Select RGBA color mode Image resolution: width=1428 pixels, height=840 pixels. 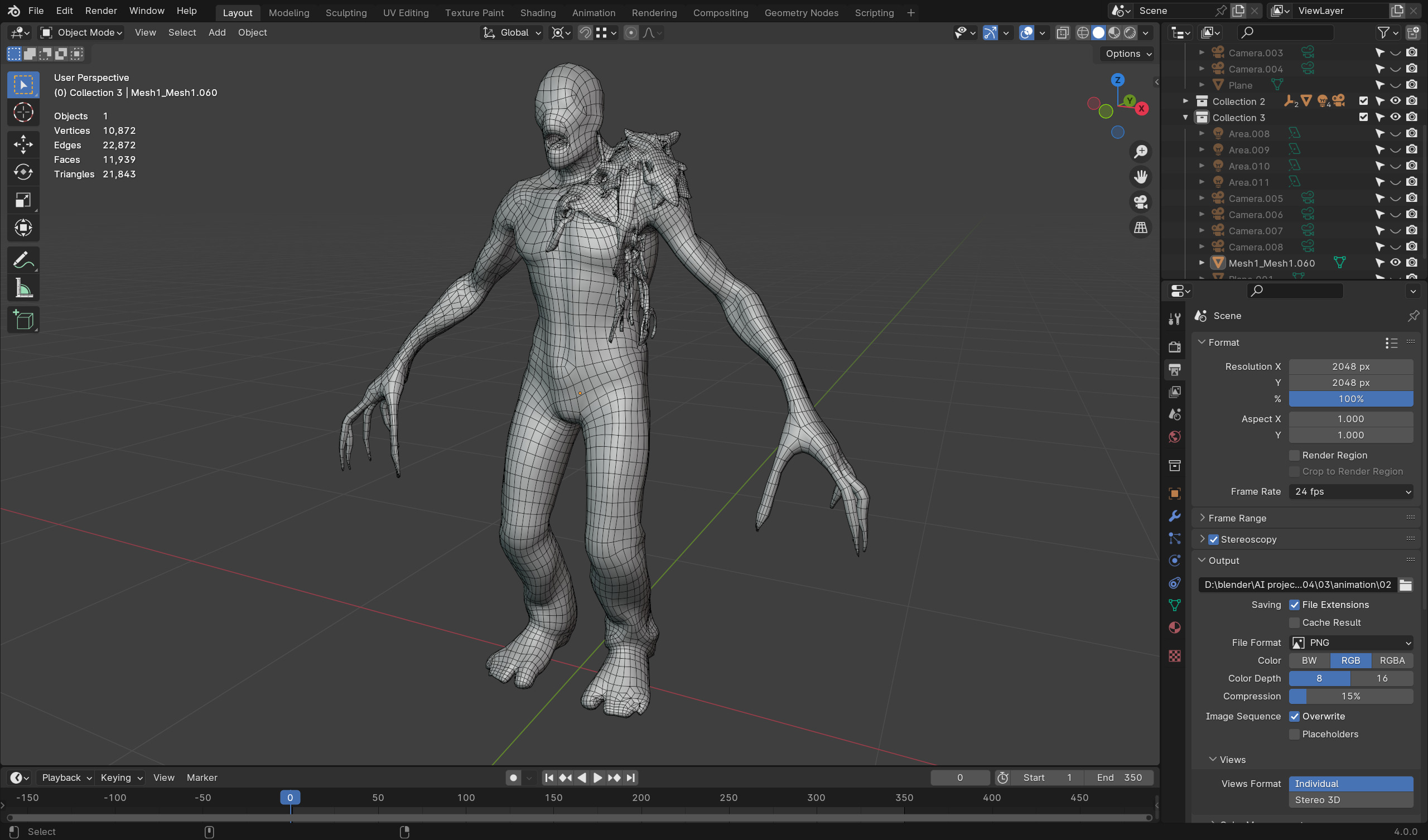point(1392,661)
